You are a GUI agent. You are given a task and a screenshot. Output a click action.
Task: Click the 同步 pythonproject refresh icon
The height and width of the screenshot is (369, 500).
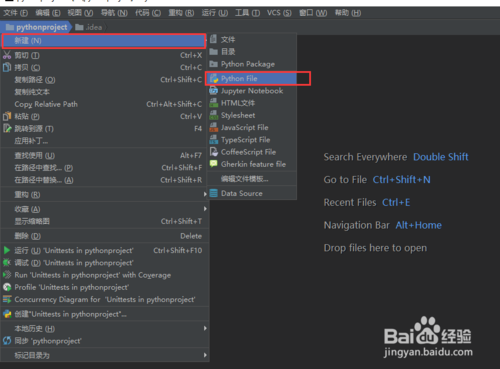7,341
